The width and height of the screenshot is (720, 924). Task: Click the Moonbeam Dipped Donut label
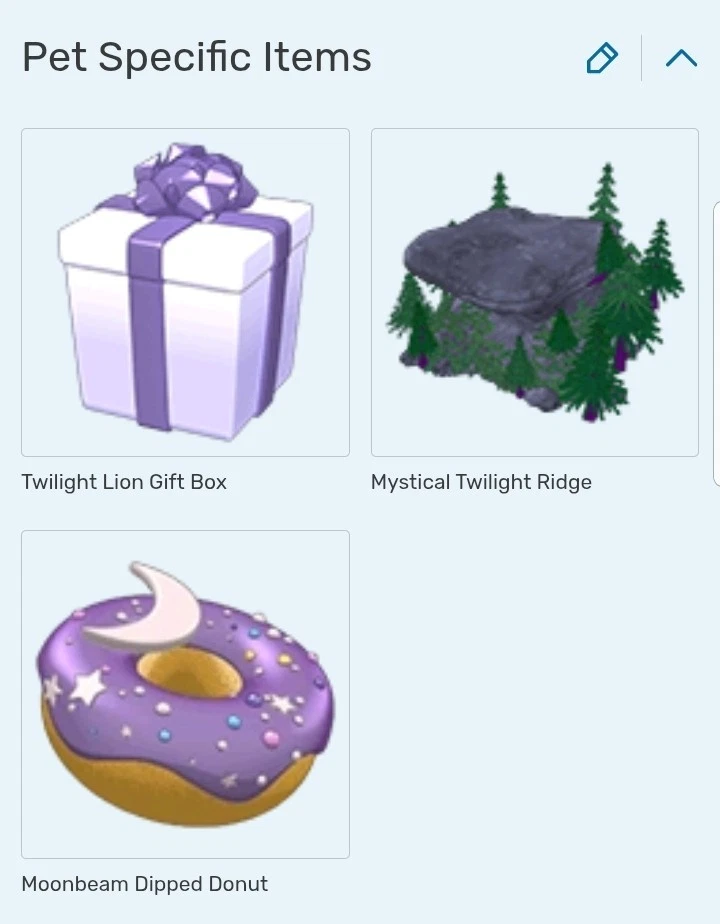145,884
